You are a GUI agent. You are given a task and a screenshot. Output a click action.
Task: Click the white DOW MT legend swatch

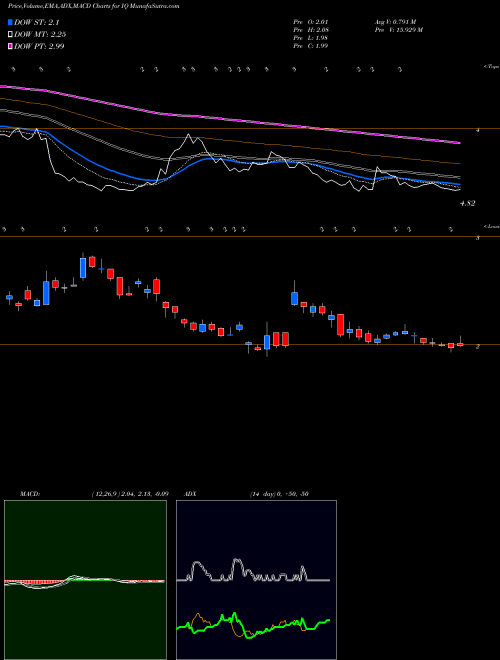(x=11, y=35)
